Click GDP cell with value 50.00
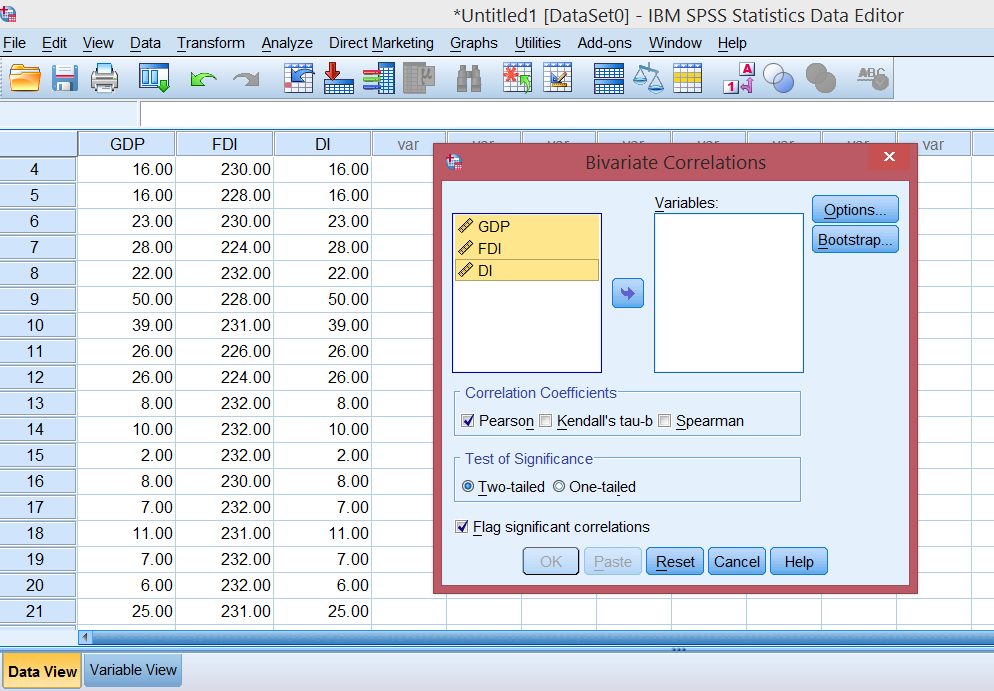The width and height of the screenshot is (994, 691). (x=126, y=299)
